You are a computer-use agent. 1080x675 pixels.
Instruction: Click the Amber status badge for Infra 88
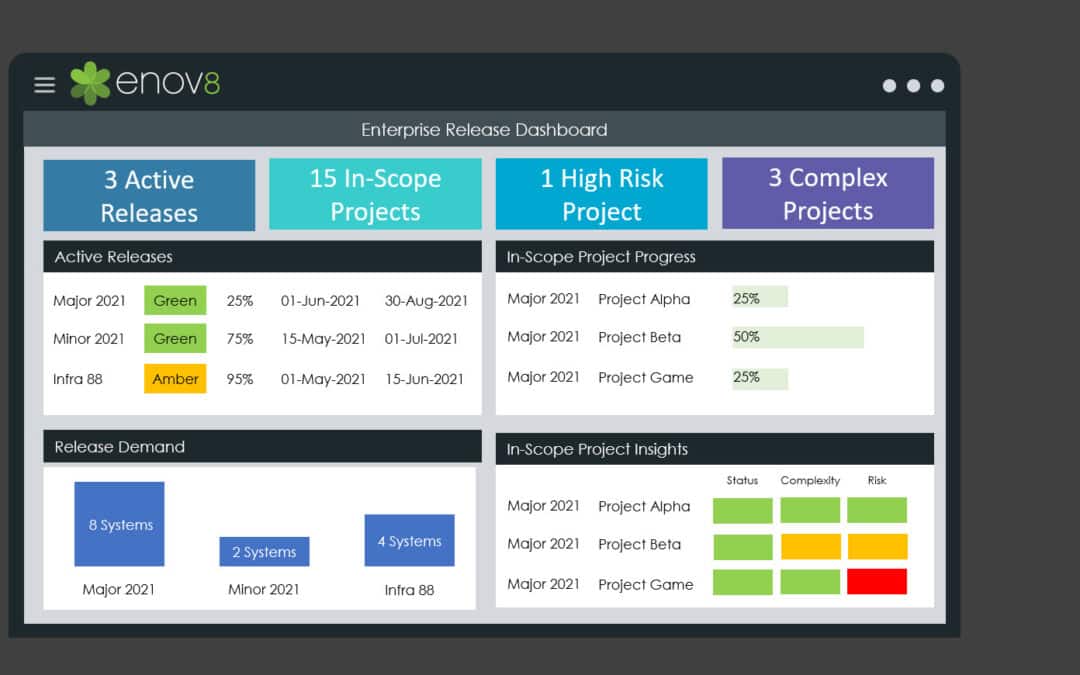pyautogui.click(x=175, y=379)
